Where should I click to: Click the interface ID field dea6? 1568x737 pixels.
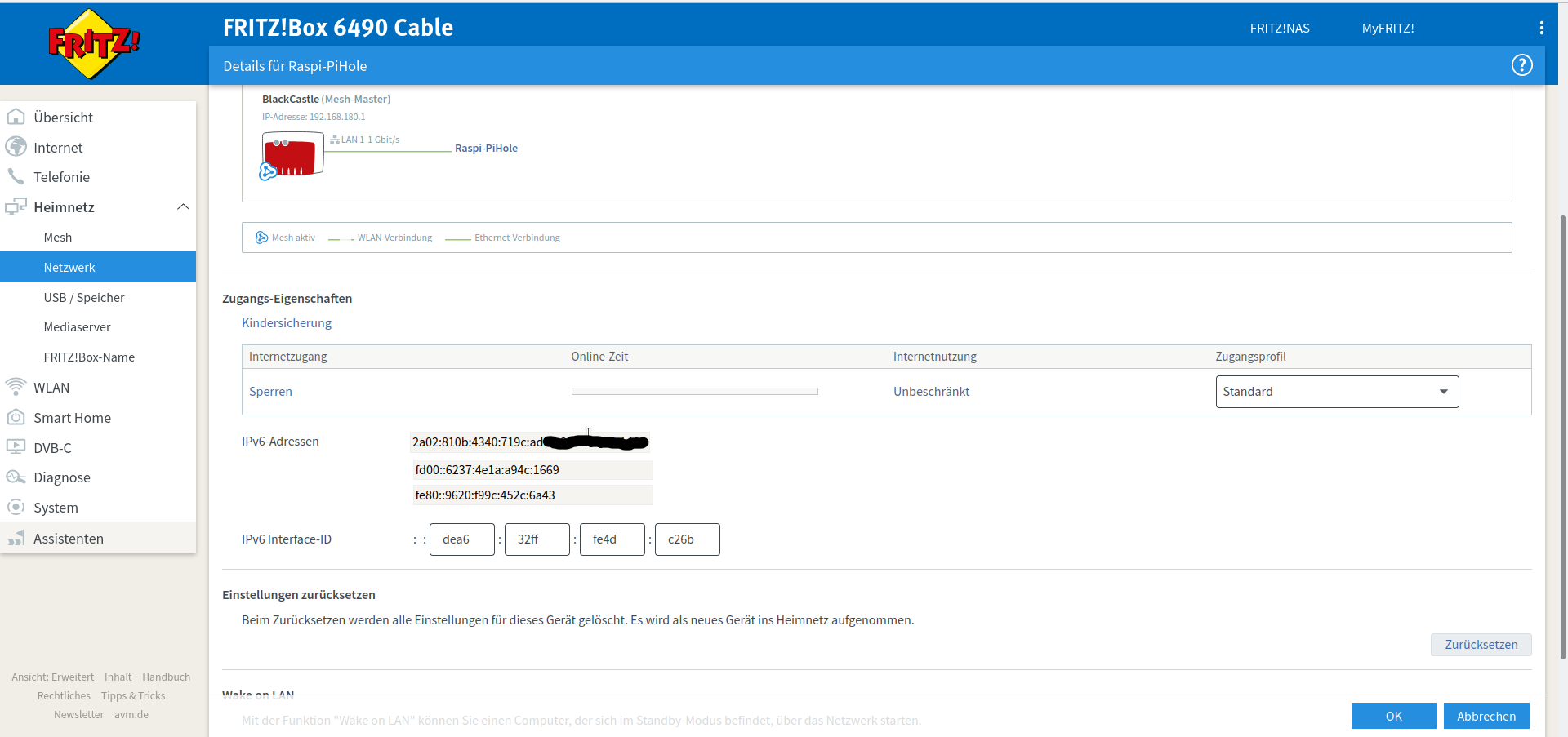coord(461,539)
